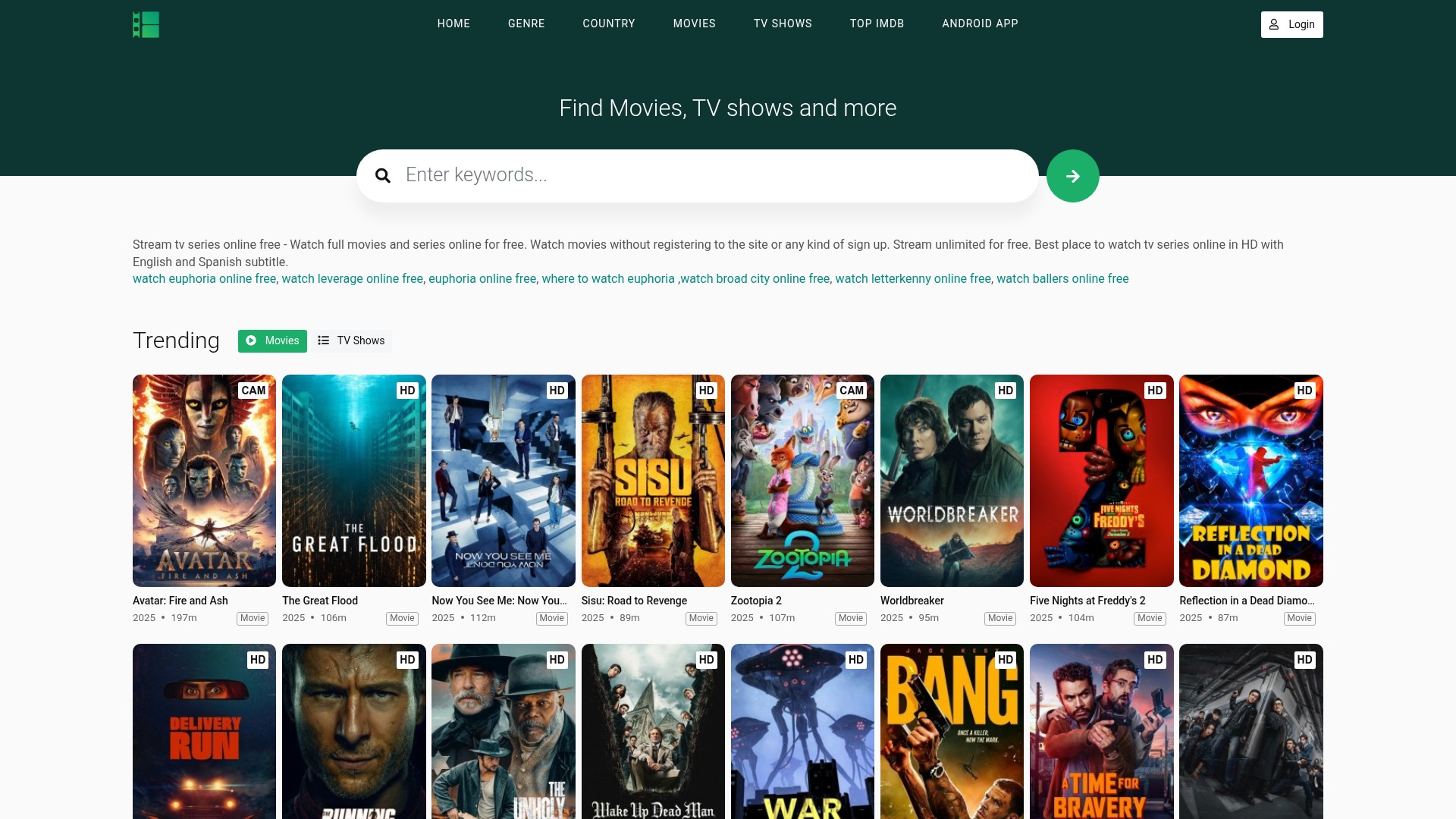Open the 'where to watch euphoria' link
Screen dimensions: 1456x819
tap(608, 279)
